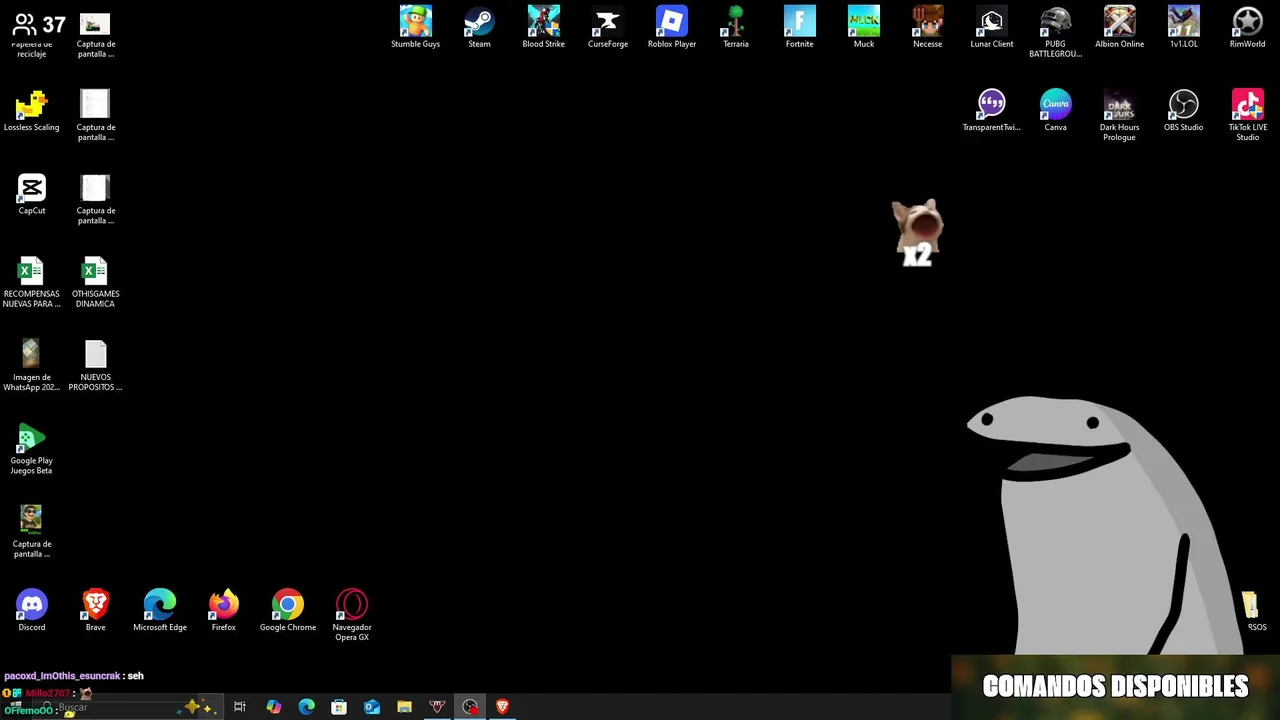The width and height of the screenshot is (1280, 720).
Task: Select the Google Chrome desktop icon
Action: point(287,611)
